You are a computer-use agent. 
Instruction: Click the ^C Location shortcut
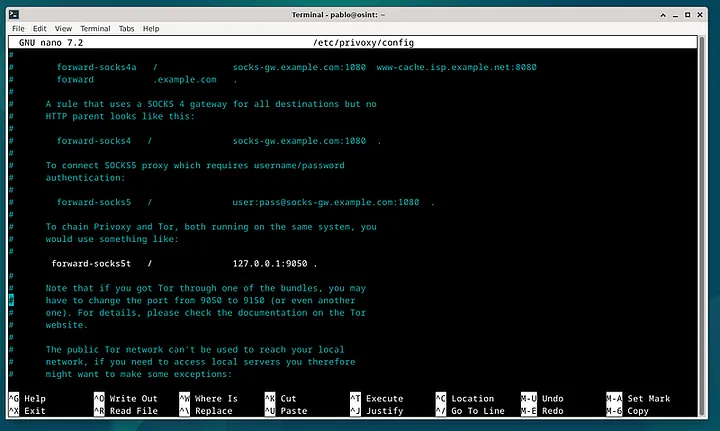464,398
